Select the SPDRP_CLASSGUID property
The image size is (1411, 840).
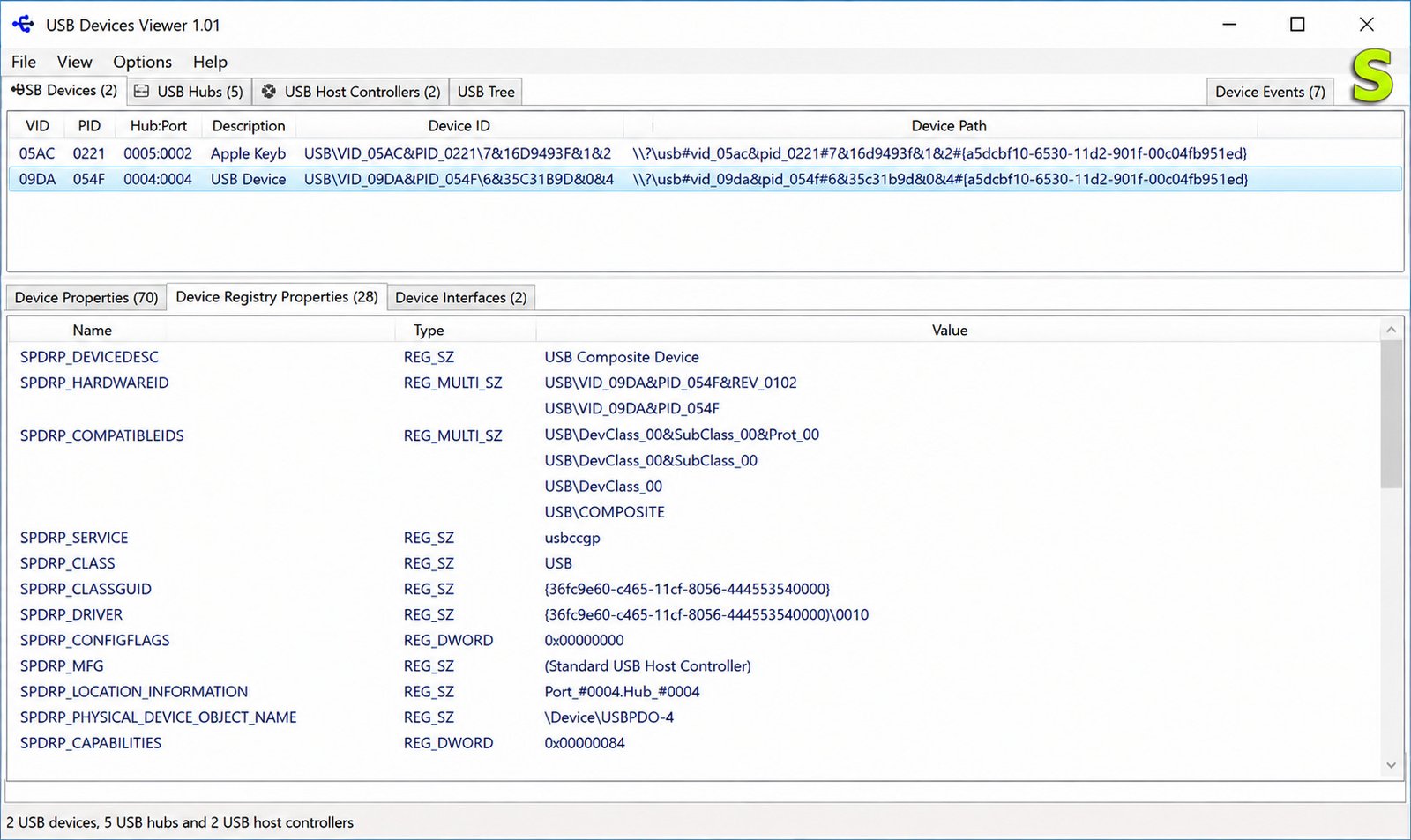point(86,589)
